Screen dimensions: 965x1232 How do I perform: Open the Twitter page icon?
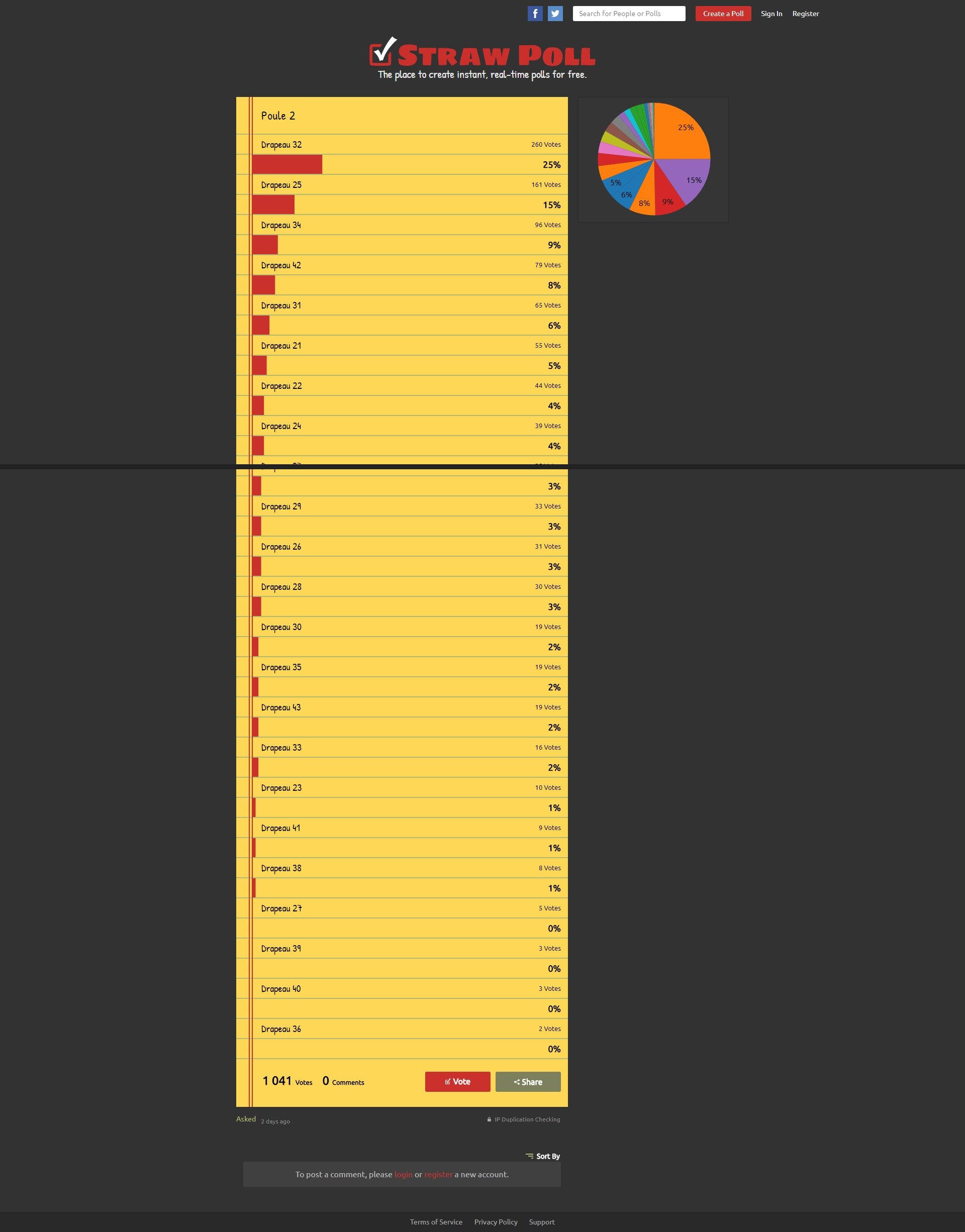[x=555, y=14]
